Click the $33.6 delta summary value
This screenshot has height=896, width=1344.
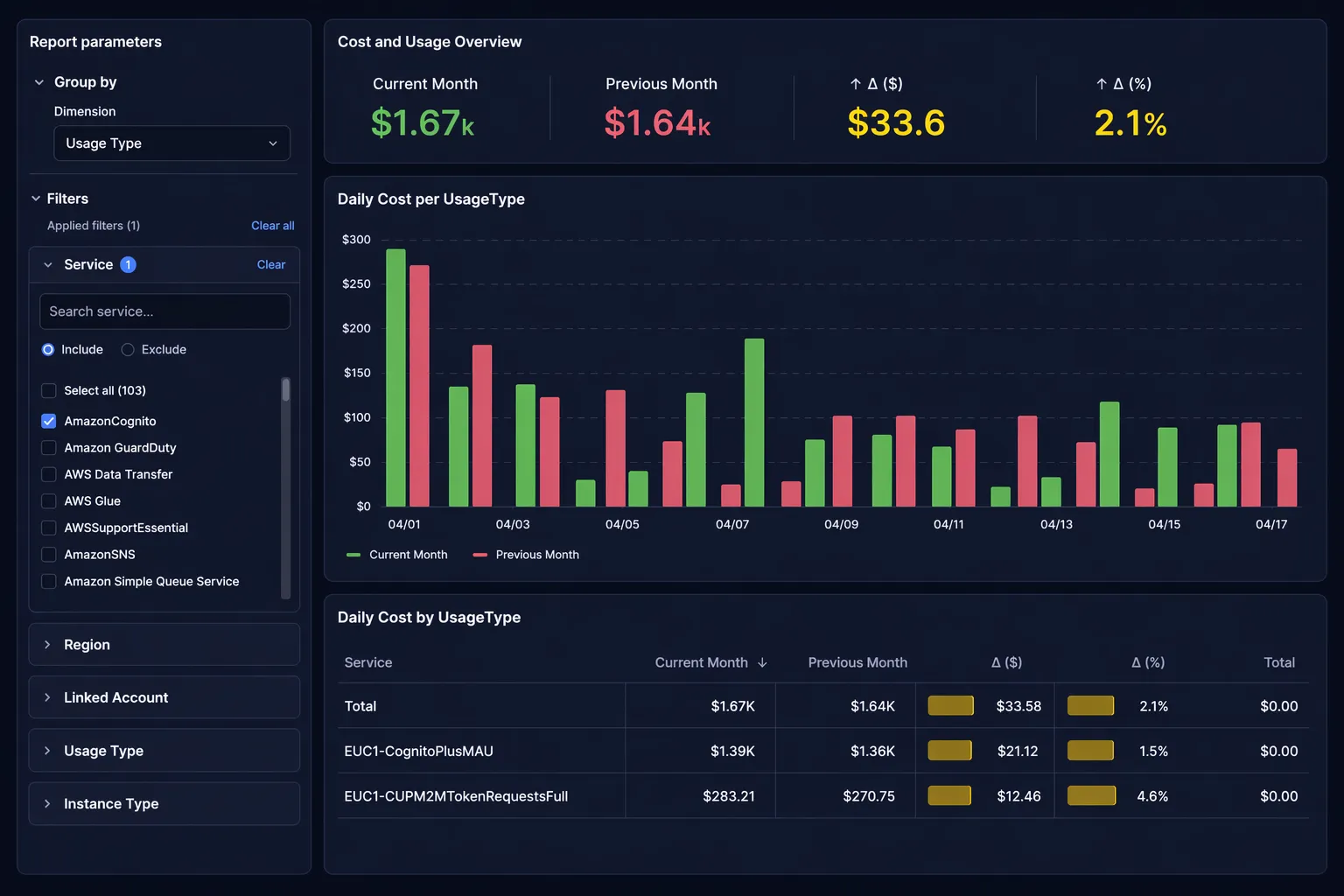click(x=896, y=123)
